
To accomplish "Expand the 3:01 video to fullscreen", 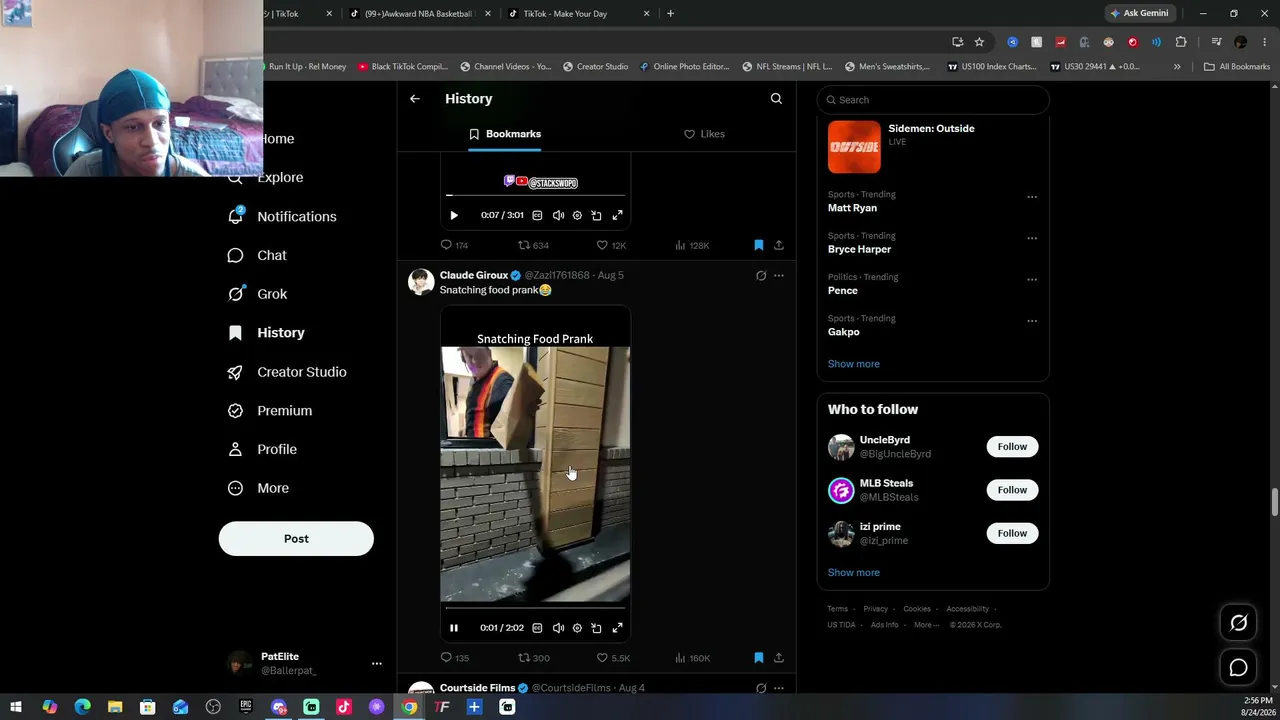I will pos(617,215).
